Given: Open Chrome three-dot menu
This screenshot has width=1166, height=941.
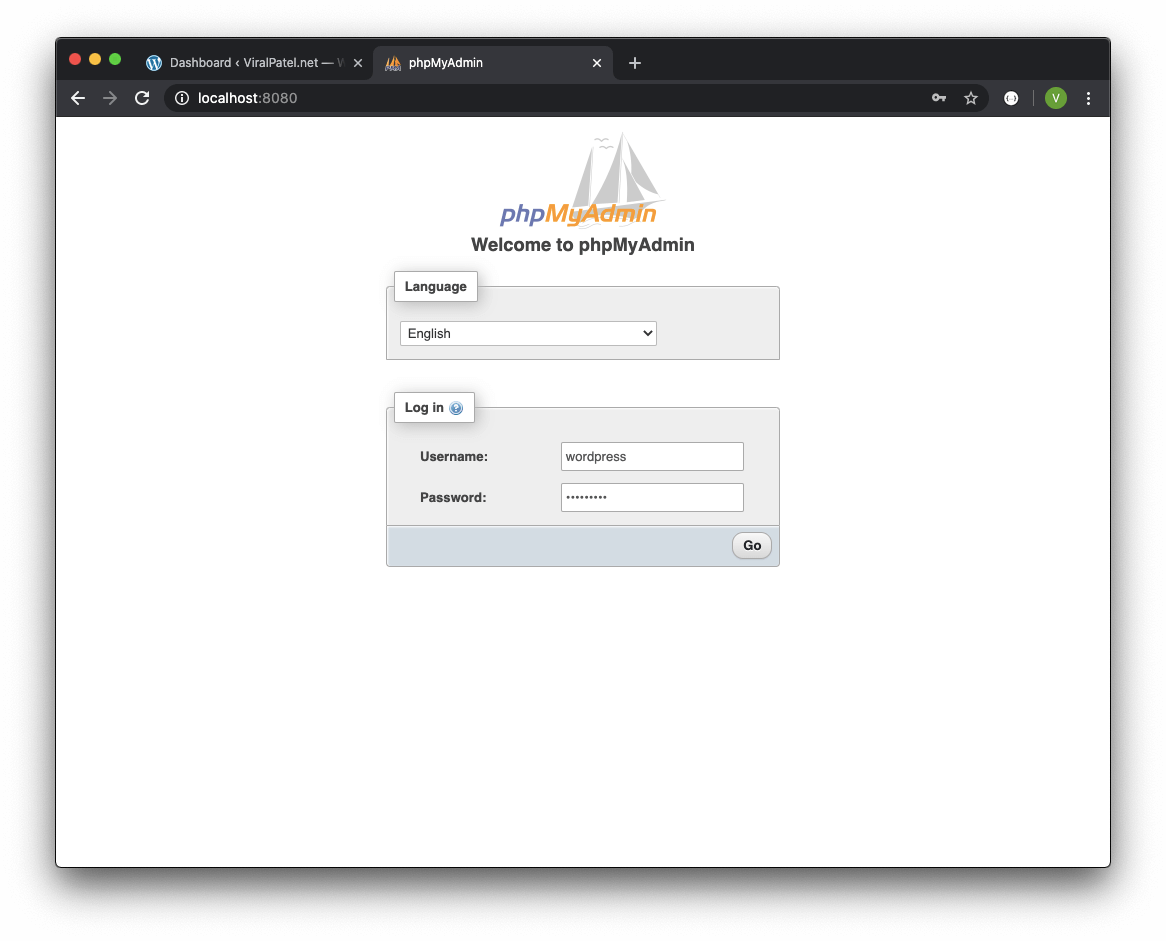Looking at the screenshot, I should click(1088, 98).
